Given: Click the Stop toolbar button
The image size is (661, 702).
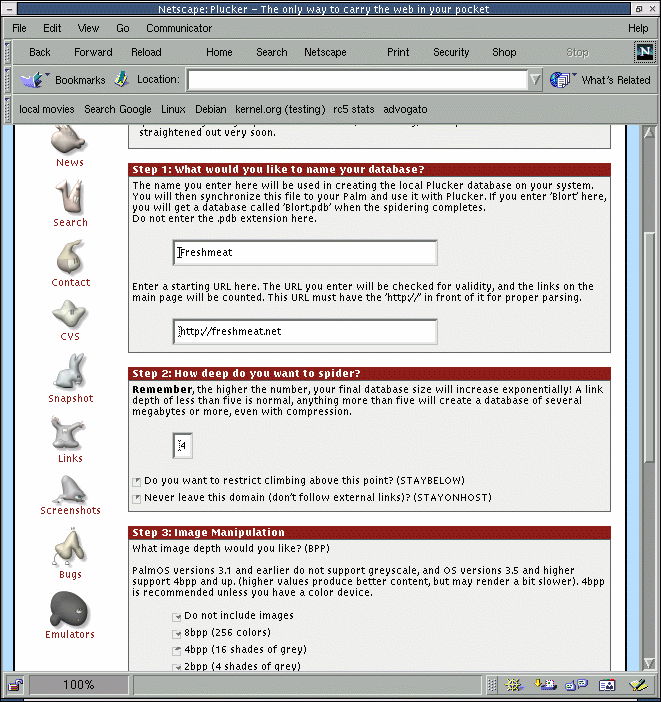Looking at the screenshot, I should point(577,52).
